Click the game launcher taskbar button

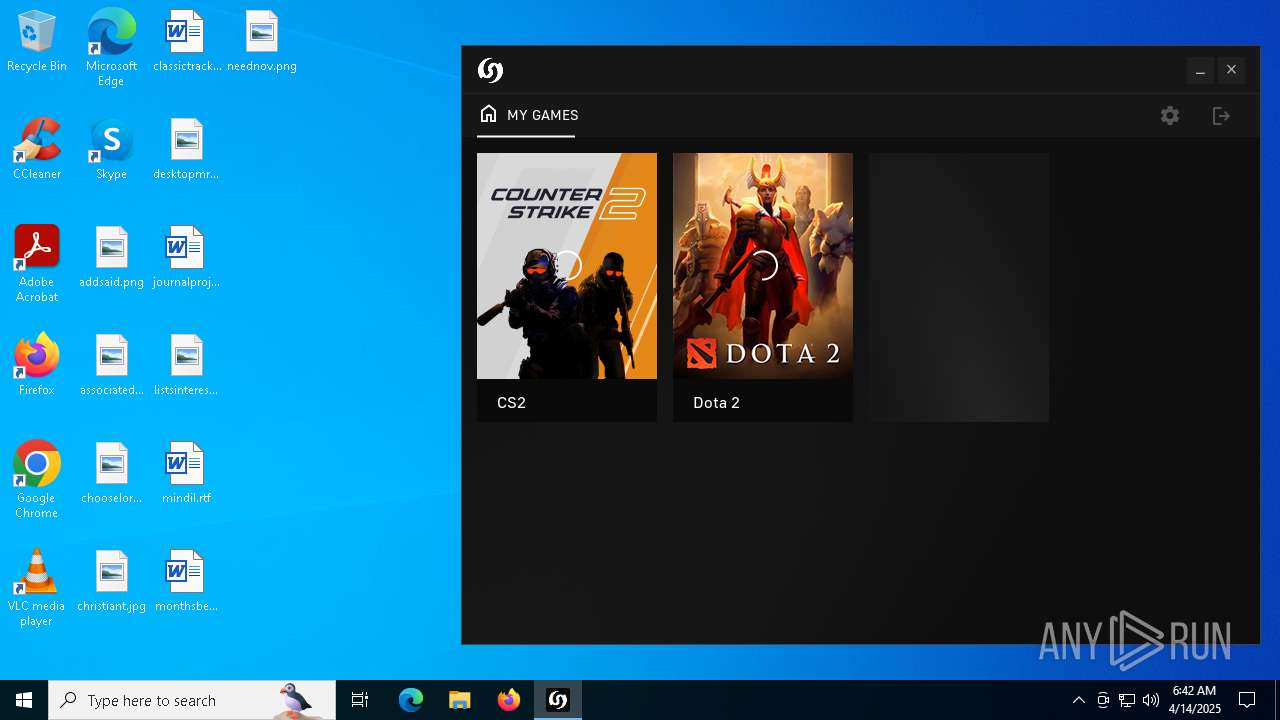coord(558,700)
